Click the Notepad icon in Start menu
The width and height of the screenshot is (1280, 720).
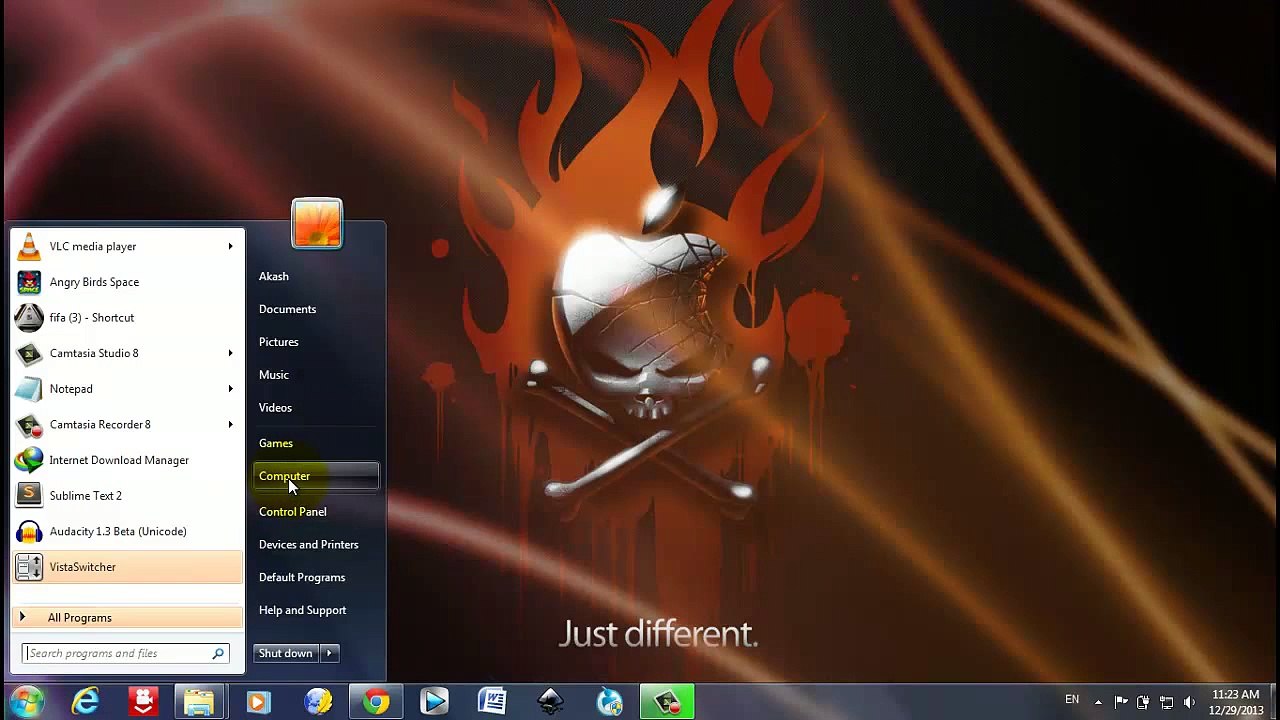click(x=29, y=389)
